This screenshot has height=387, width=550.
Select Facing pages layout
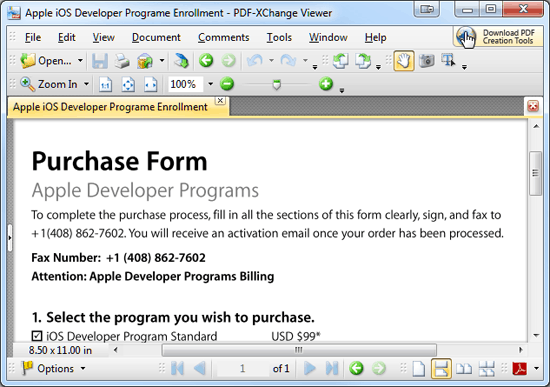click(x=464, y=369)
